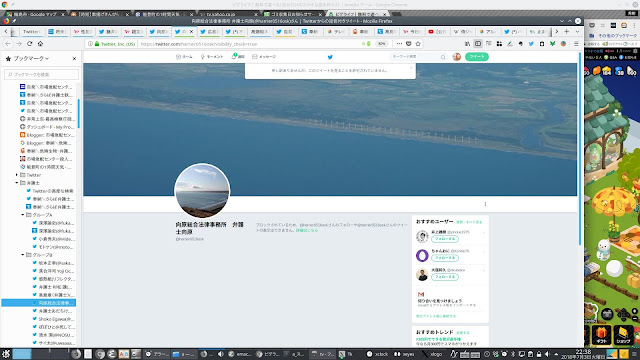Viewport: 640px width, 360px height.
Task: Close the active Twitter profile tab
Action: [x=191, y=31]
